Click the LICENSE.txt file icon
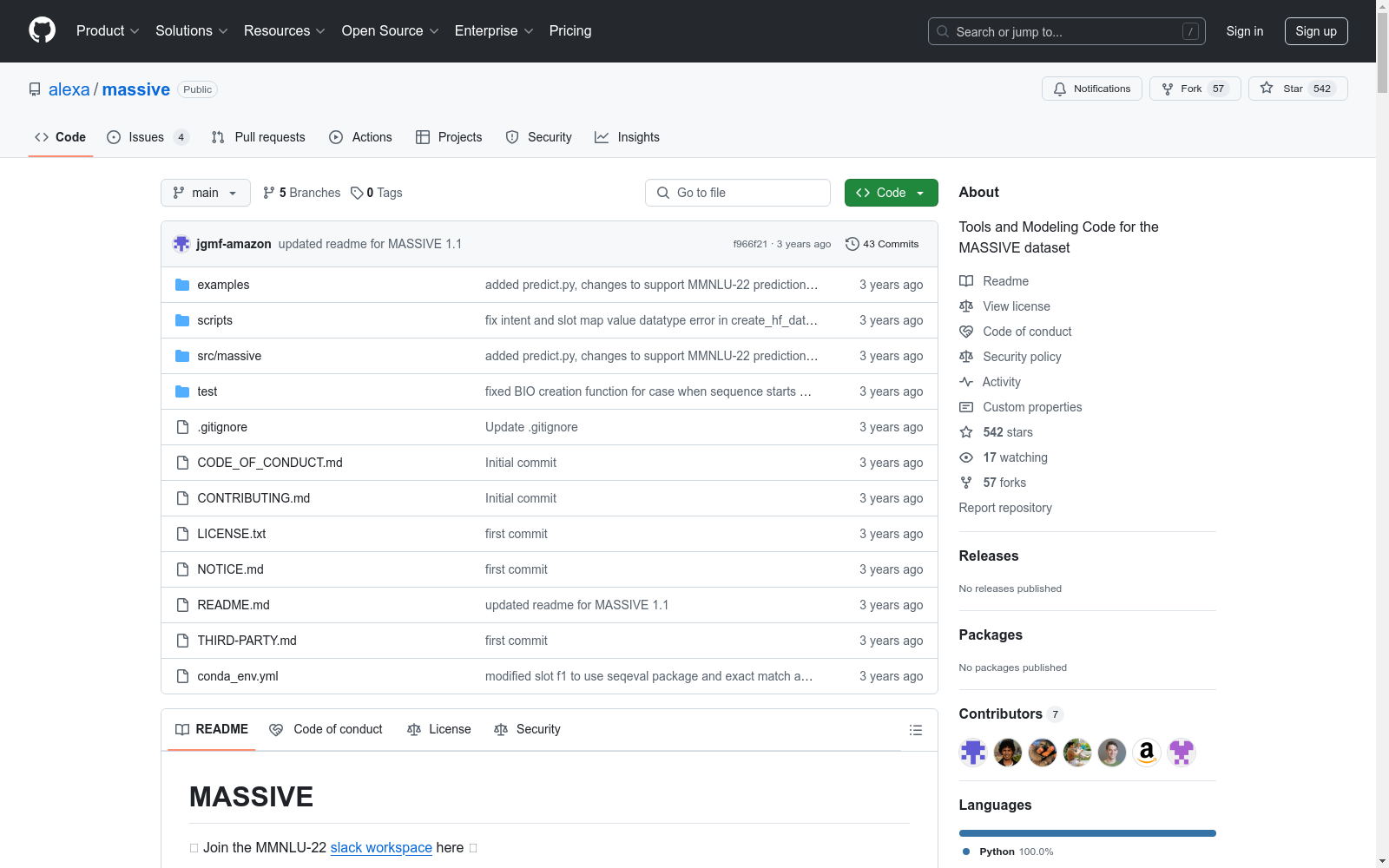Image resolution: width=1389 pixels, height=868 pixels. click(182, 534)
